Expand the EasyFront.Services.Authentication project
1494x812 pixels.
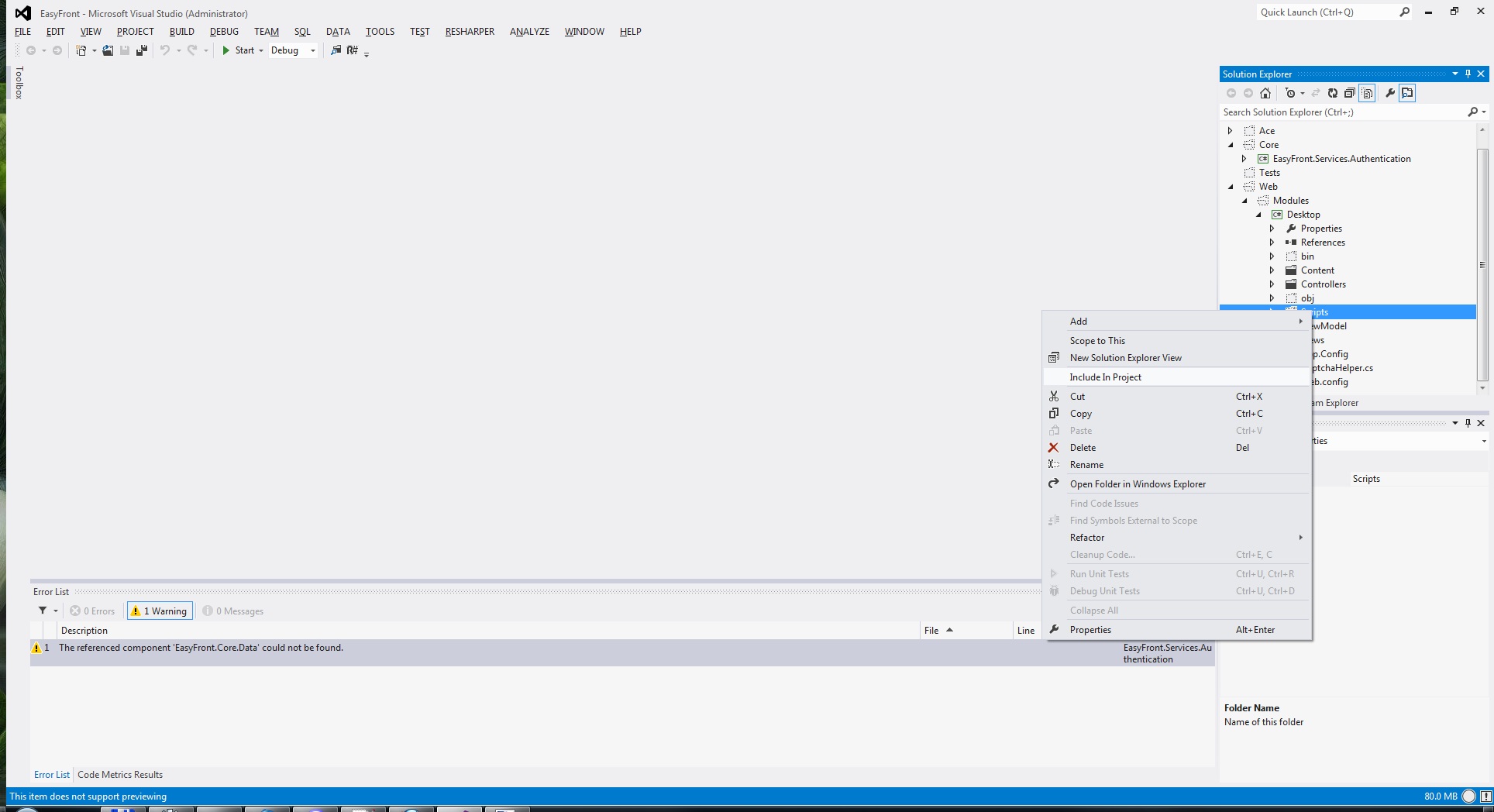click(x=1244, y=159)
